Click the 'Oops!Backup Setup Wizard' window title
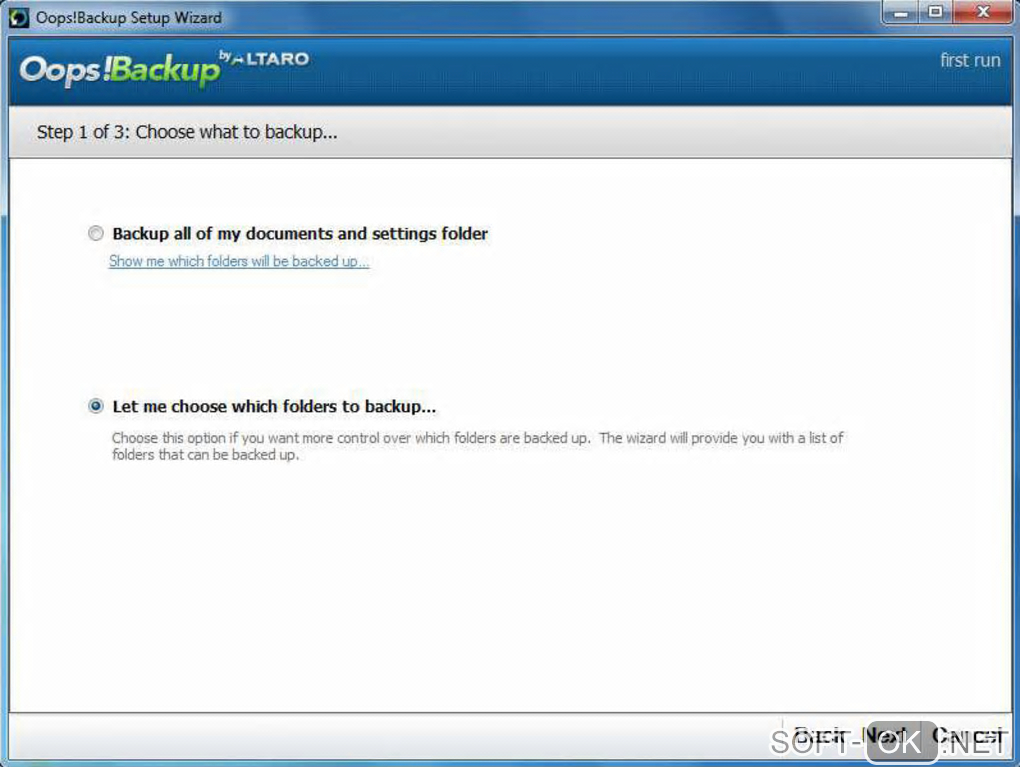1020x767 pixels. click(x=129, y=18)
